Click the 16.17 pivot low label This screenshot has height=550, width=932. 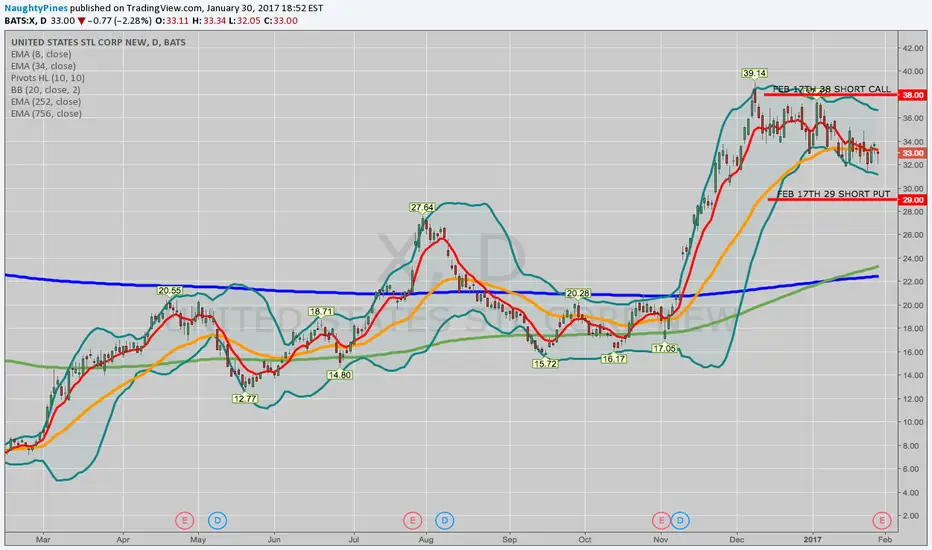pos(613,359)
